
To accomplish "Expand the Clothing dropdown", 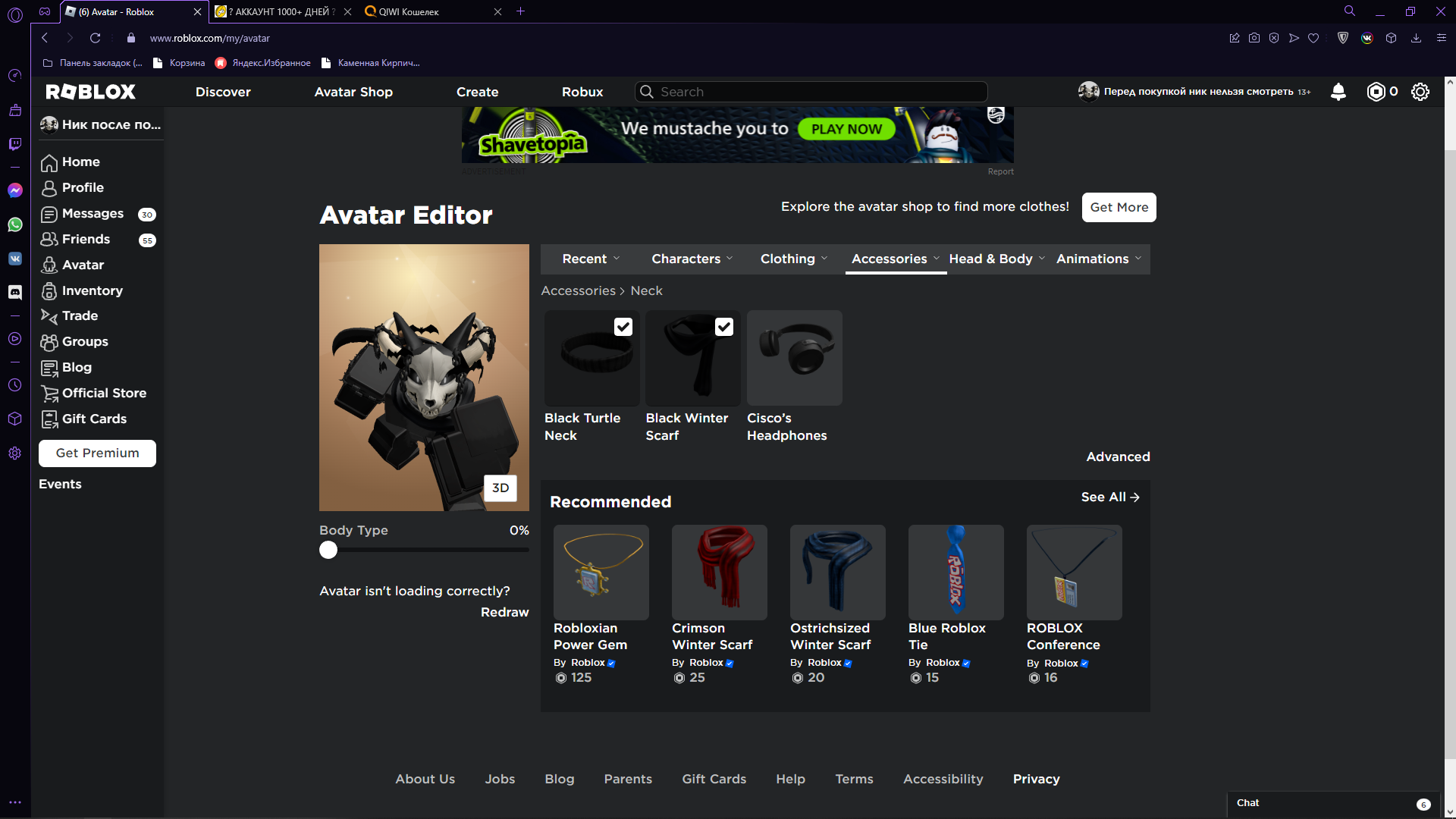I will pos(794,259).
